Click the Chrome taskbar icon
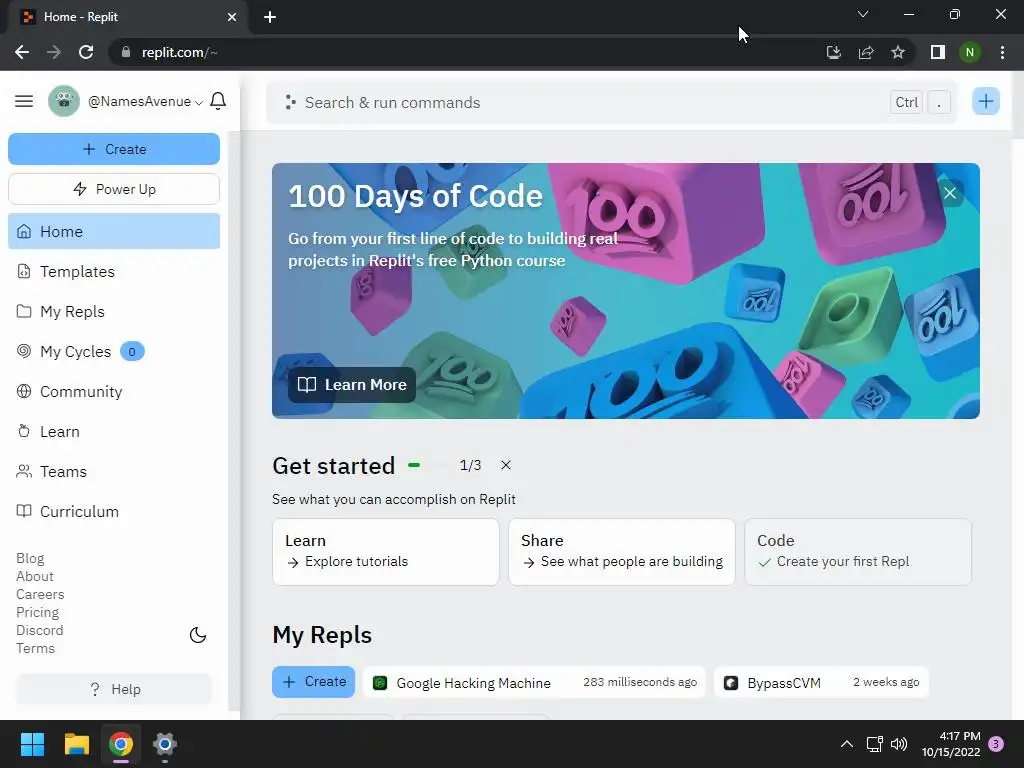Screen dimensions: 1024x768 tap(121, 744)
